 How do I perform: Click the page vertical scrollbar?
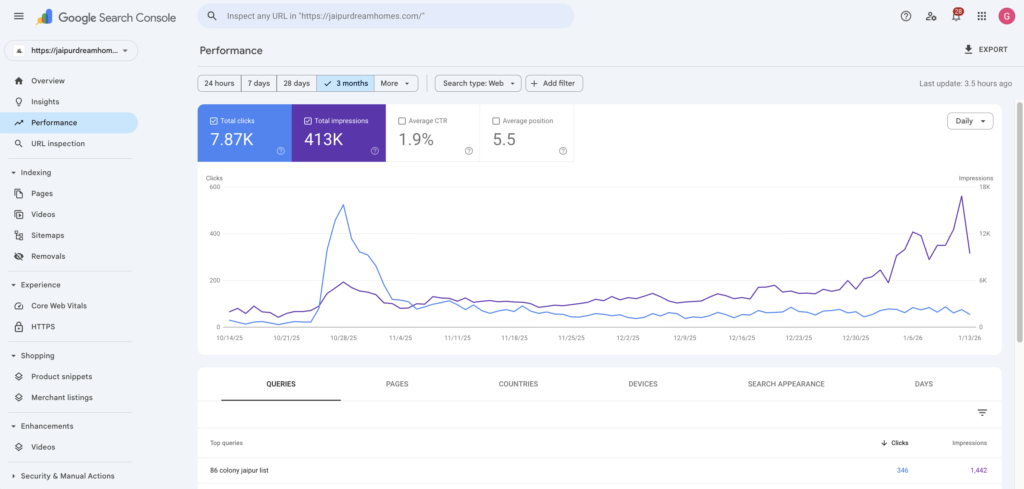point(1019,220)
